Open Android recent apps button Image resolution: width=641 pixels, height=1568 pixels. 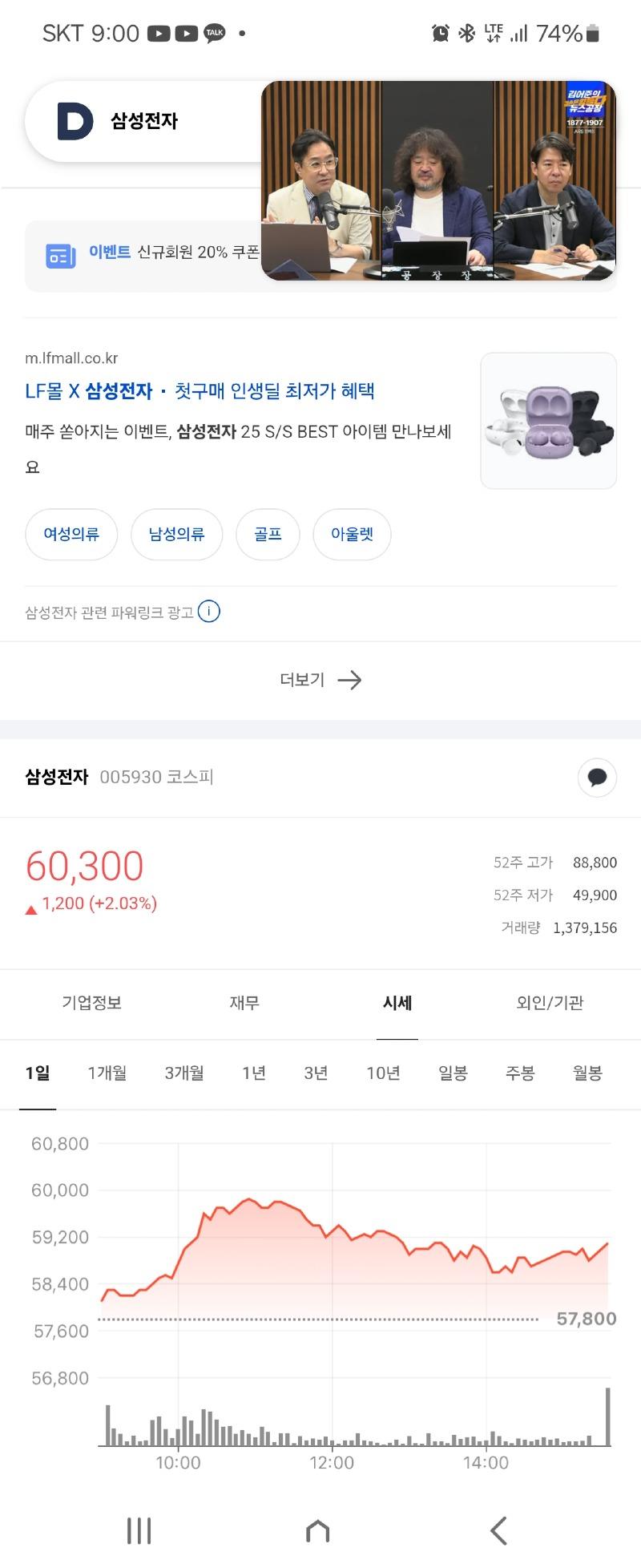pyautogui.click(x=139, y=1530)
